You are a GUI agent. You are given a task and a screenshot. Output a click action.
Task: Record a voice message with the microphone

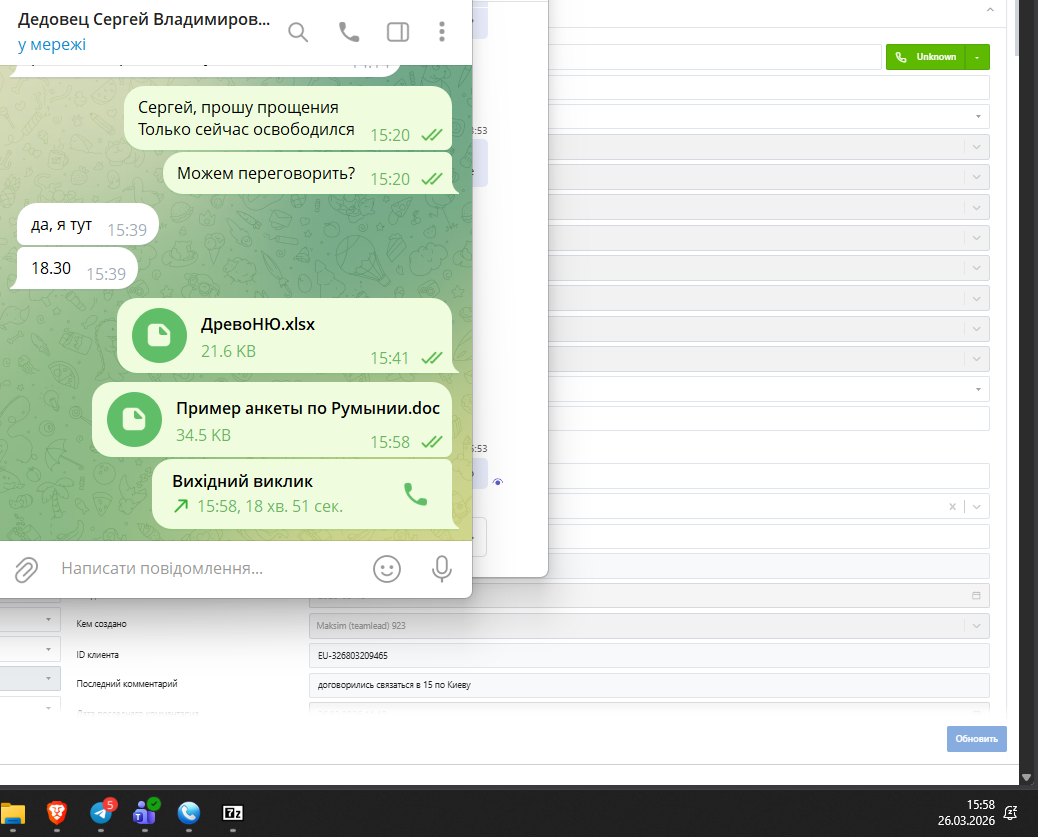[442, 569]
